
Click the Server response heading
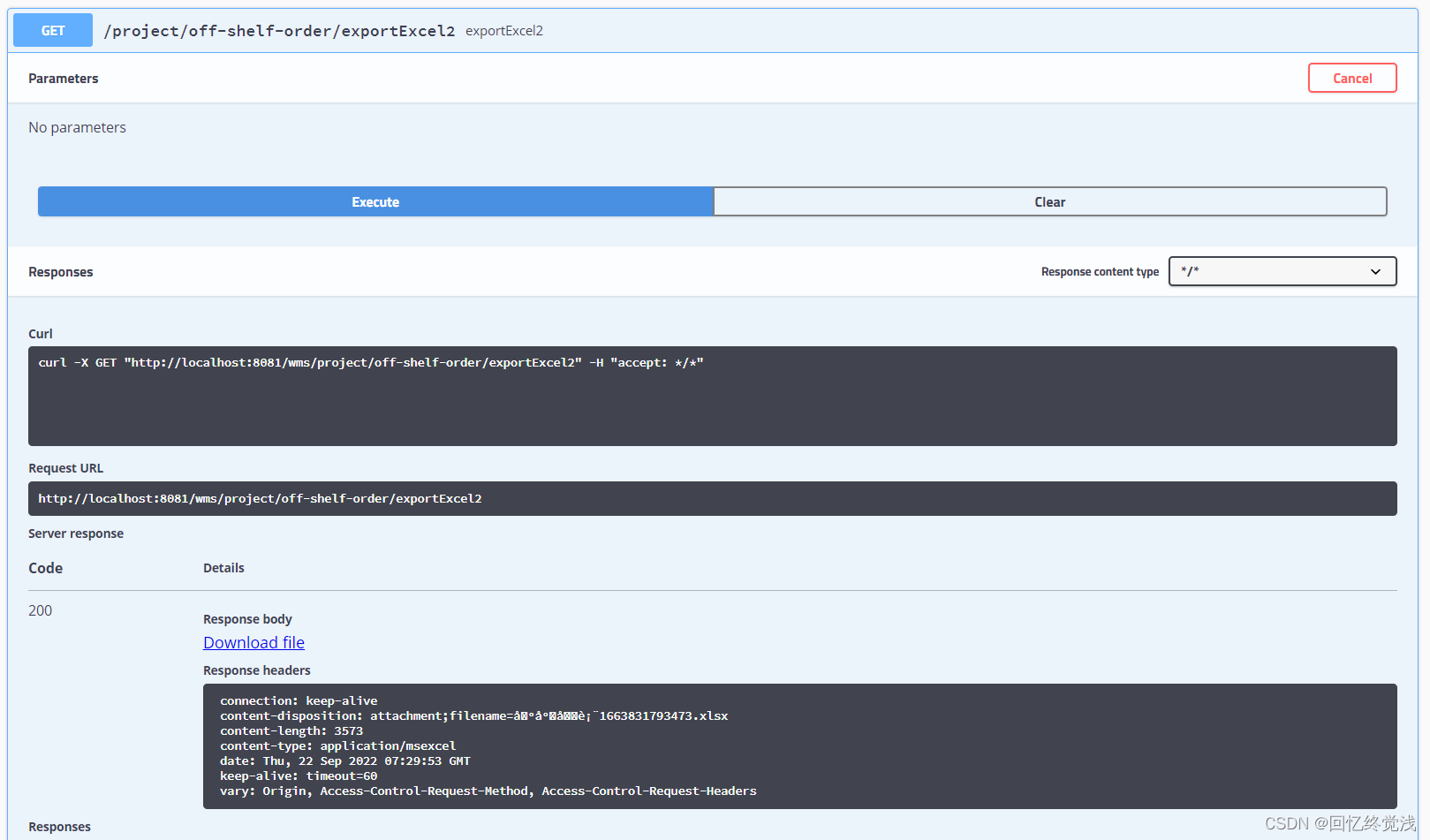76,533
